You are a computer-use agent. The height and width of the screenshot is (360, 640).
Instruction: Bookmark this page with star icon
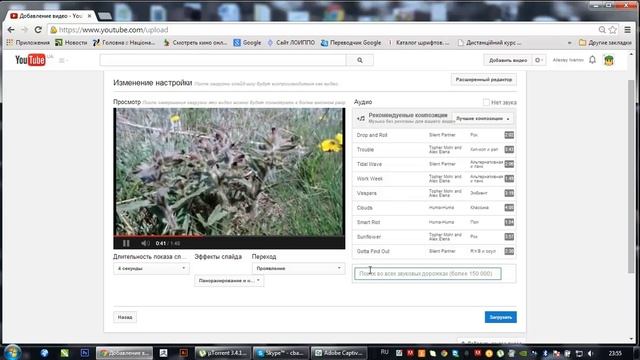pyautogui.click(x=613, y=30)
